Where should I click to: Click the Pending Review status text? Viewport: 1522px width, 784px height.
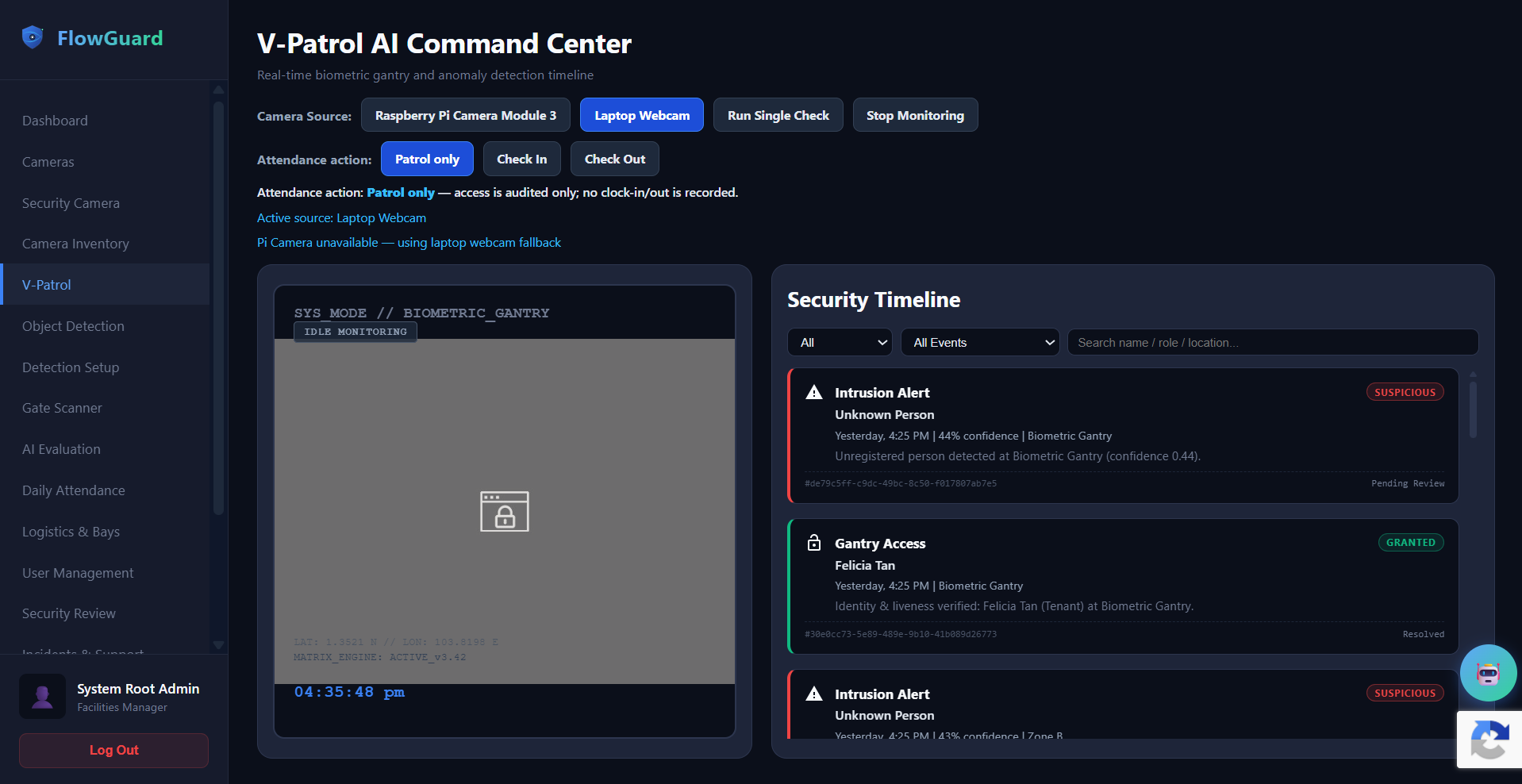click(x=1408, y=483)
